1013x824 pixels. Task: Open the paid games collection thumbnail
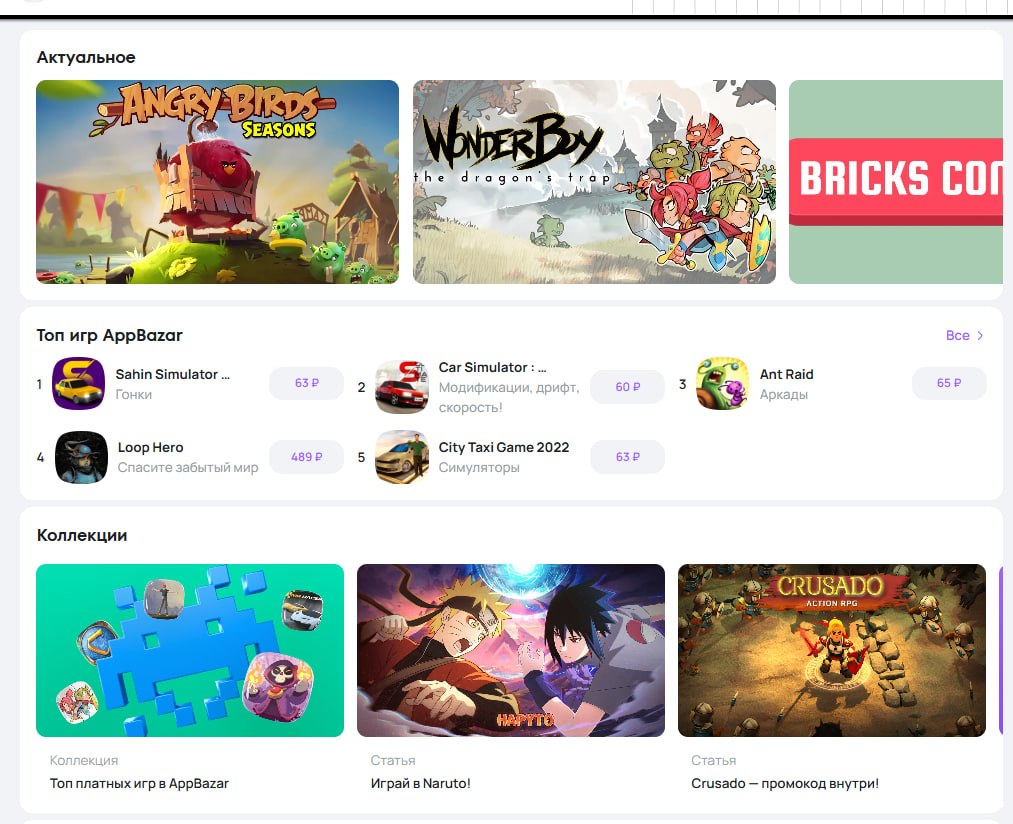pyautogui.click(x=190, y=650)
